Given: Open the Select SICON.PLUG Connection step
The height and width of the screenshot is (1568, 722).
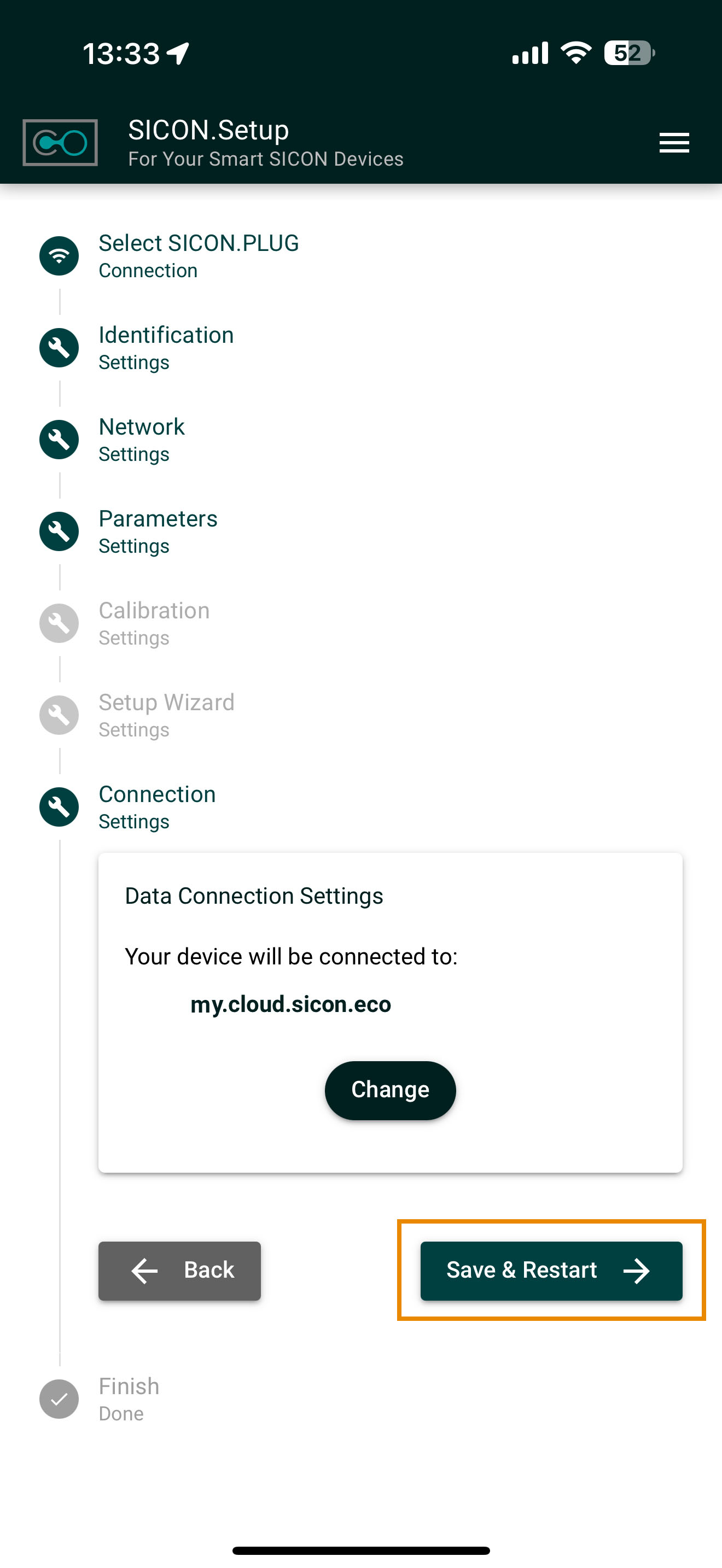Looking at the screenshot, I should 199,256.
